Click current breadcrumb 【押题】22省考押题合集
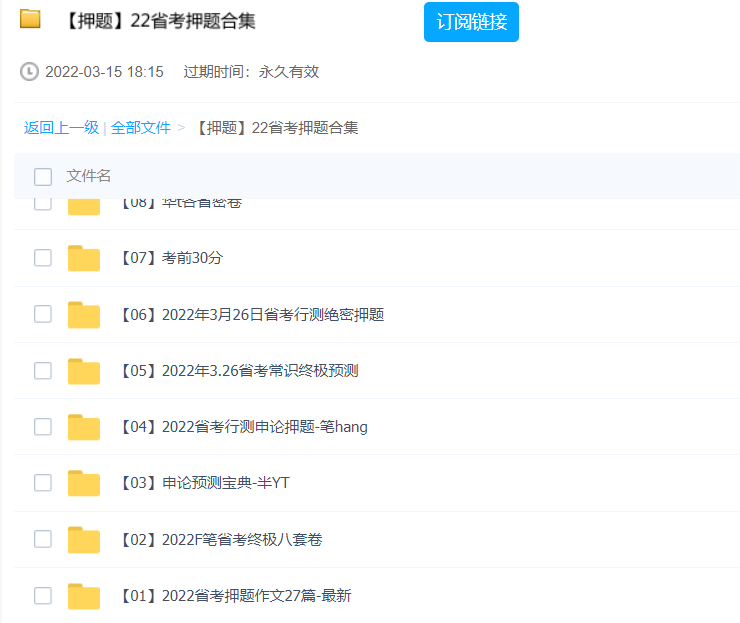Viewport: 740px width, 623px height. point(276,127)
